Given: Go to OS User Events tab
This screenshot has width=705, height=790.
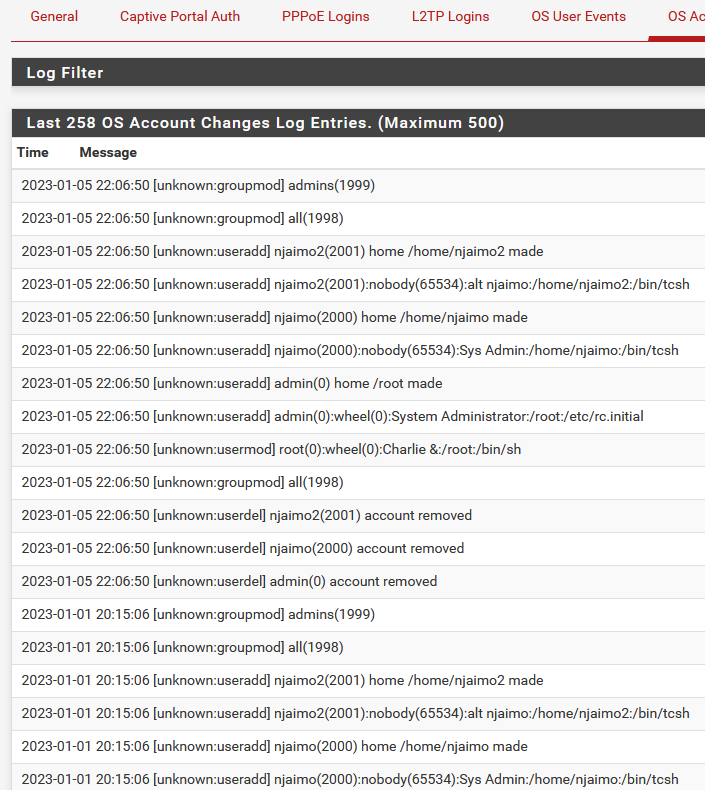Looking at the screenshot, I should click(x=579, y=16).
